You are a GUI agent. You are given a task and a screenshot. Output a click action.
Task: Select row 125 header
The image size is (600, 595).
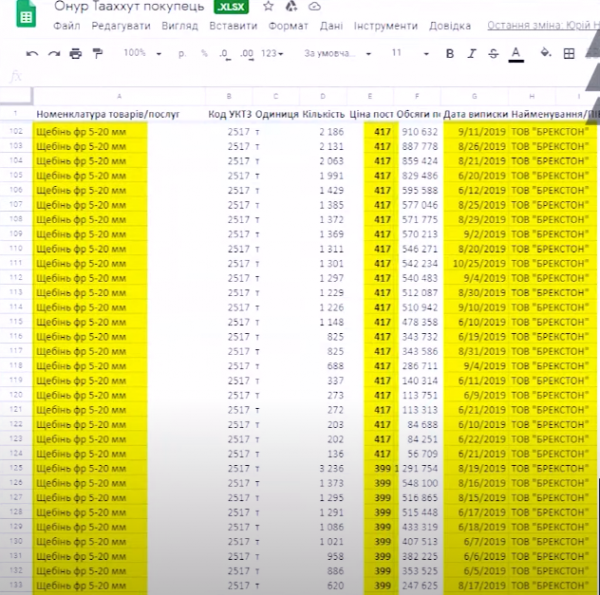tap(16, 468)
